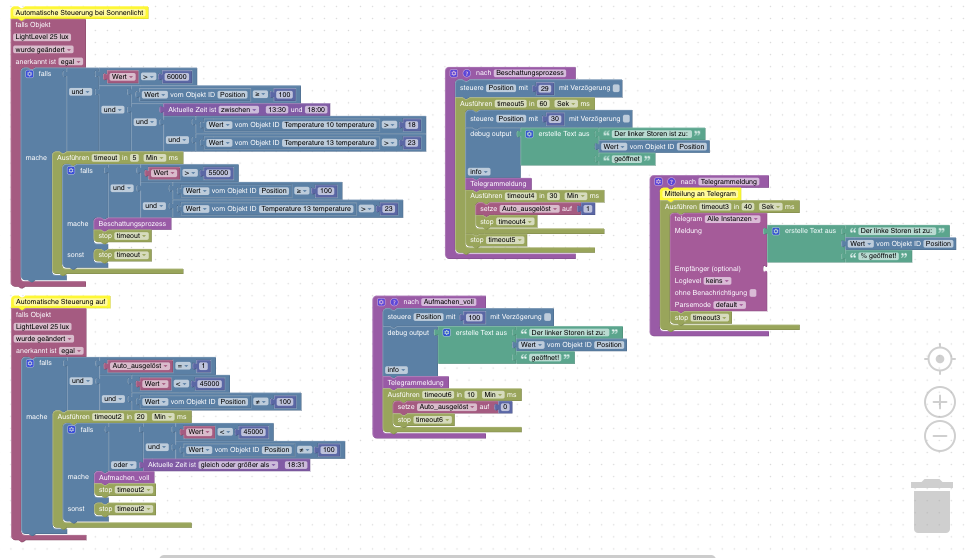Edit the 13:30 start time field

[277, 109]
